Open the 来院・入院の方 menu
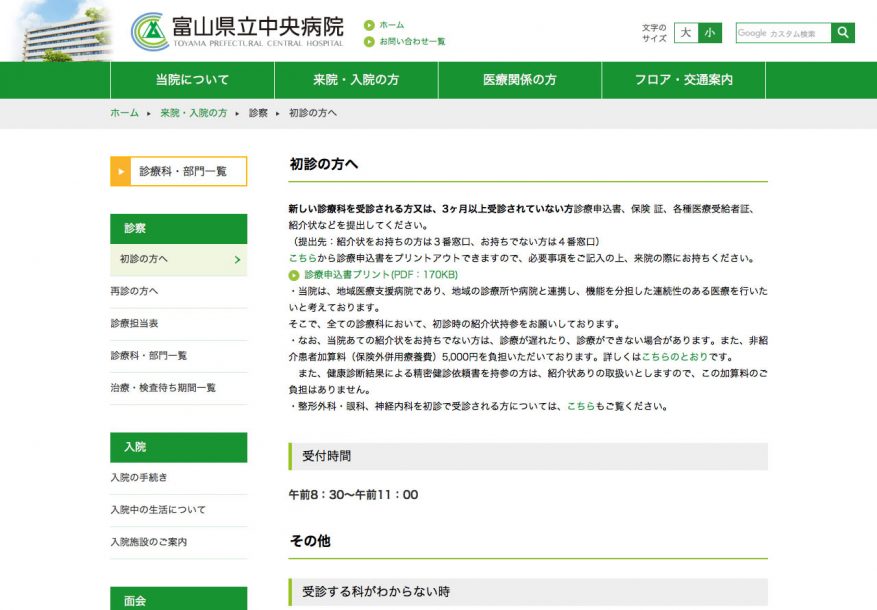 coord(356,80)
